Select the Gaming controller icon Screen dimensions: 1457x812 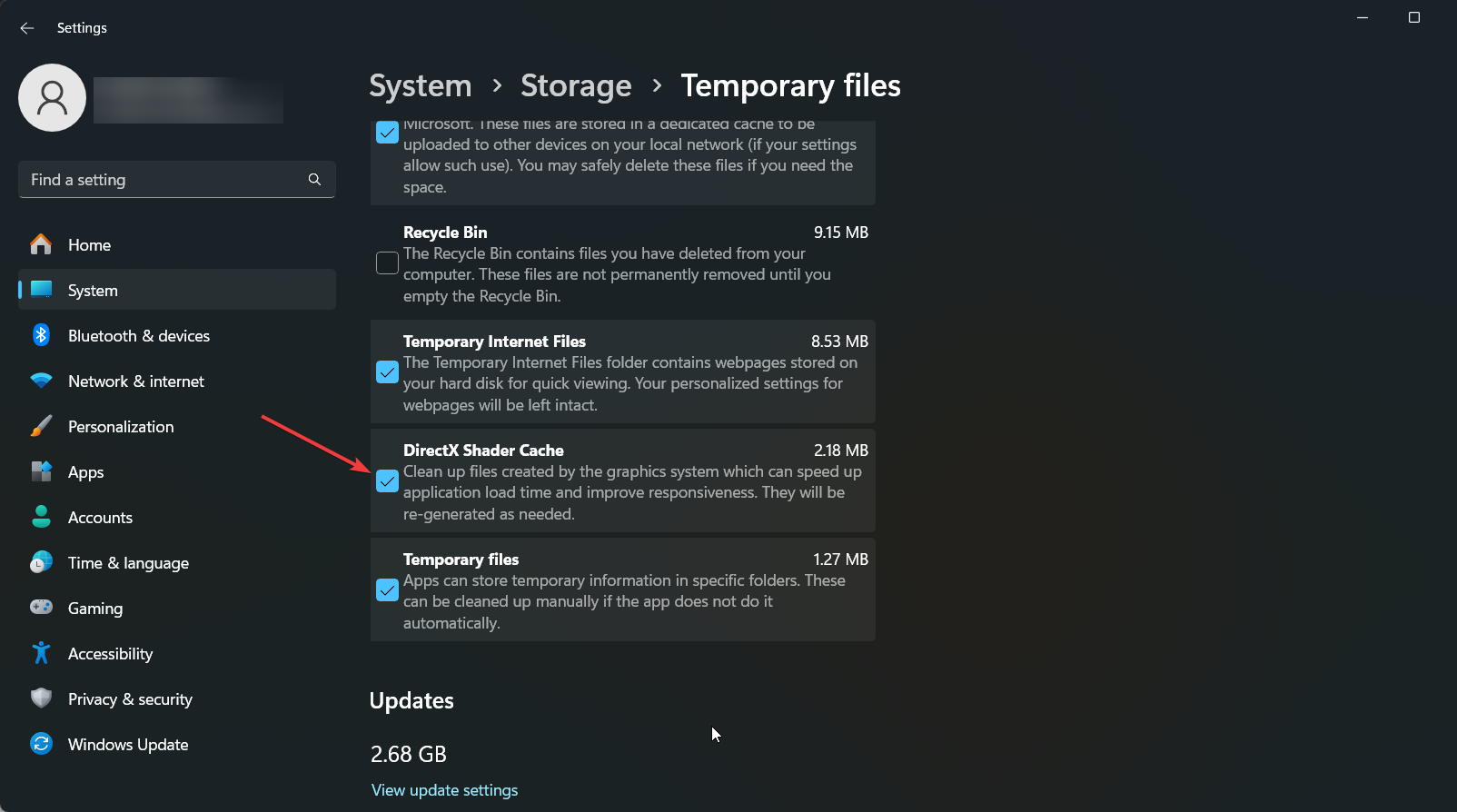(41, 608)
